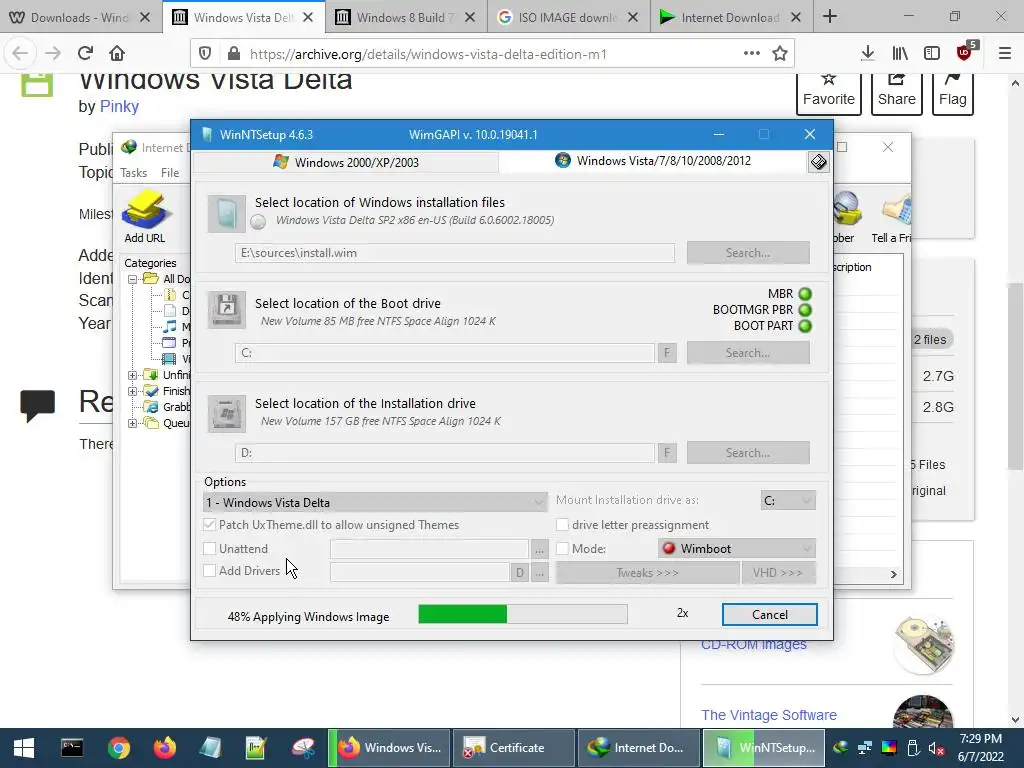This screenshot has height=768, width=1024.
Task: Click Search button for Boot drive
Action: [x=748, y=353]
